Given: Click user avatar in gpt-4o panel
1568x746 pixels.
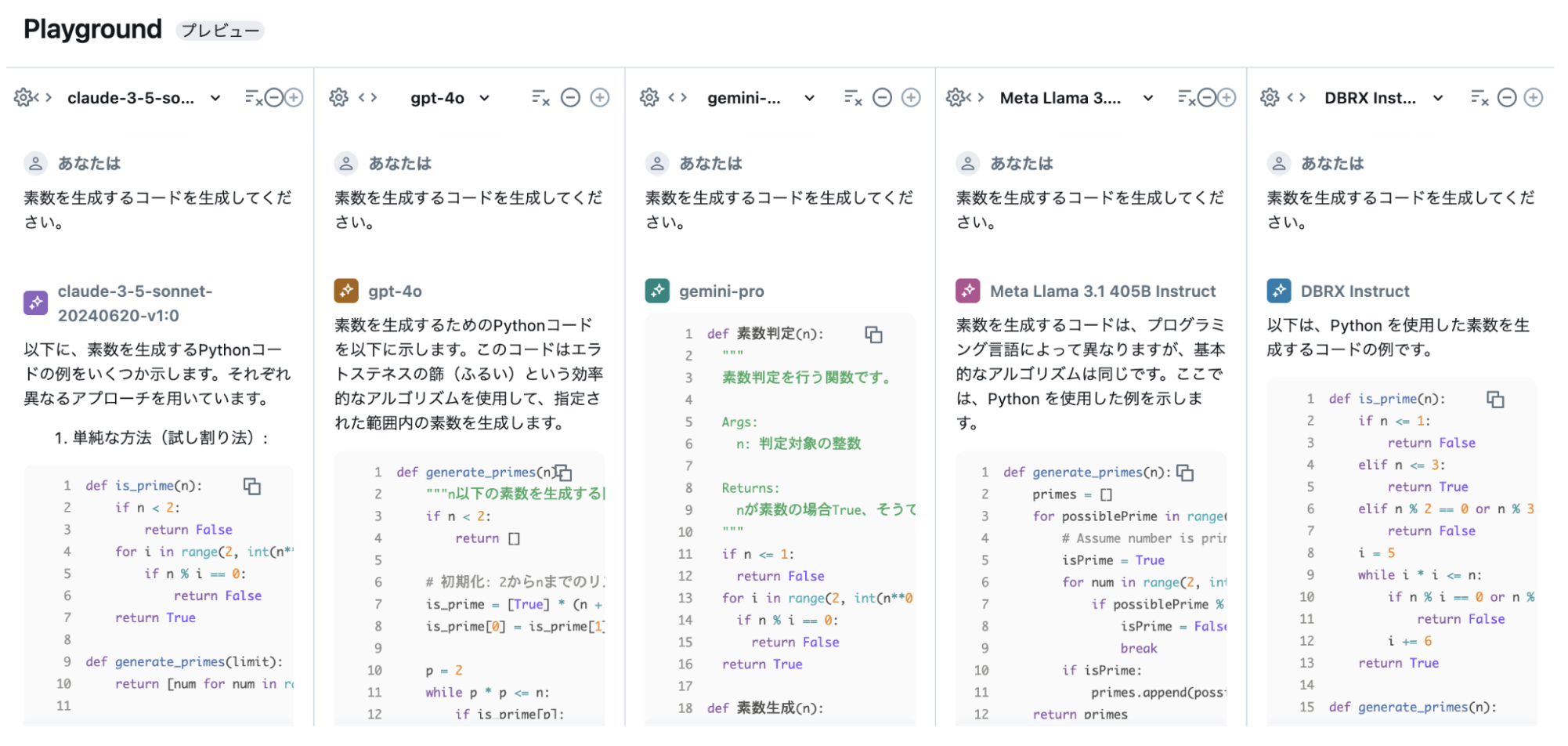Looking at the screenshot, I should click(346, 163).
